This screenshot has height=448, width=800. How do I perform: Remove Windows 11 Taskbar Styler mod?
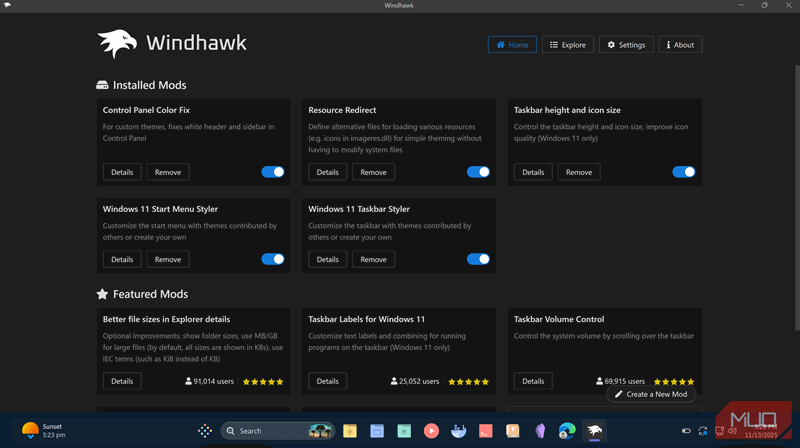click(x=373, y=259)
